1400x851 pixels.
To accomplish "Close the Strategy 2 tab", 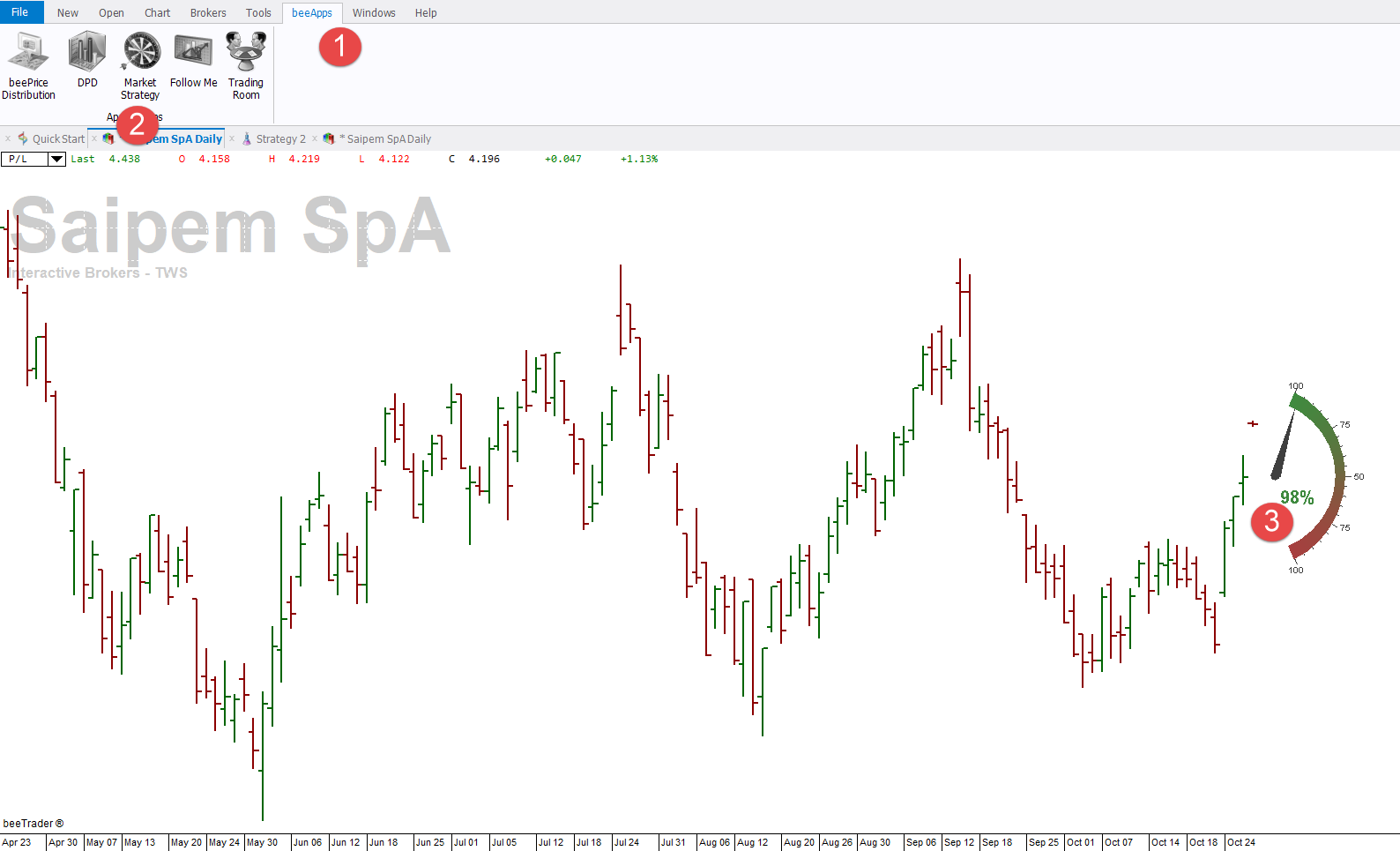I will pyautogui.click(x=232, y=138).
